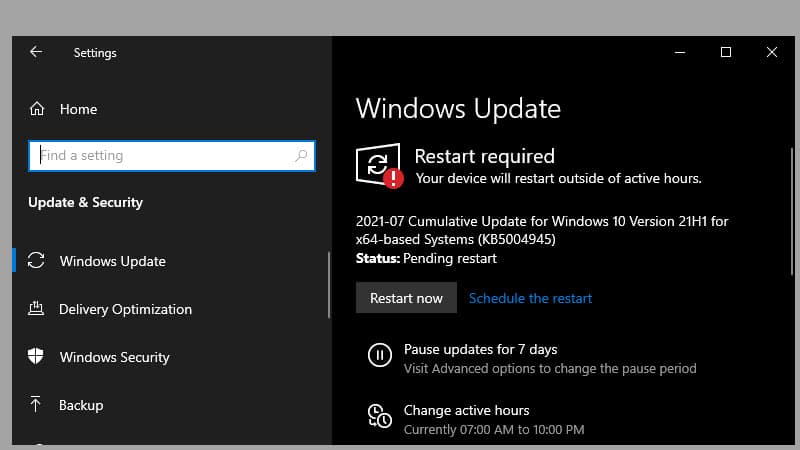Click the Pause updates pause icon
Screen dimensions: 800x450
pyautogui.click(x=380, y=355)
